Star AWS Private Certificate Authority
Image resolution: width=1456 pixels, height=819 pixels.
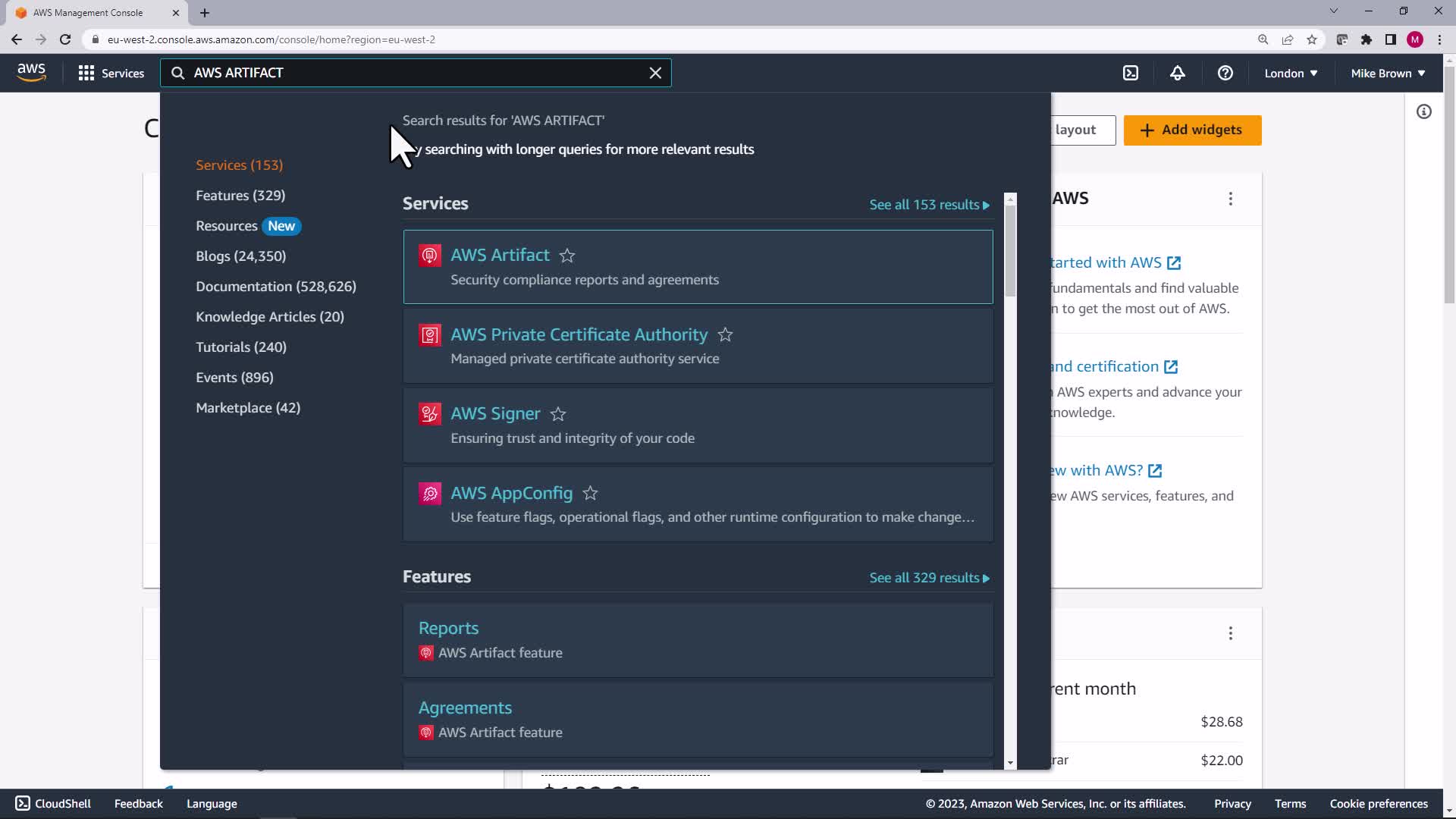(x=725, y=334)
